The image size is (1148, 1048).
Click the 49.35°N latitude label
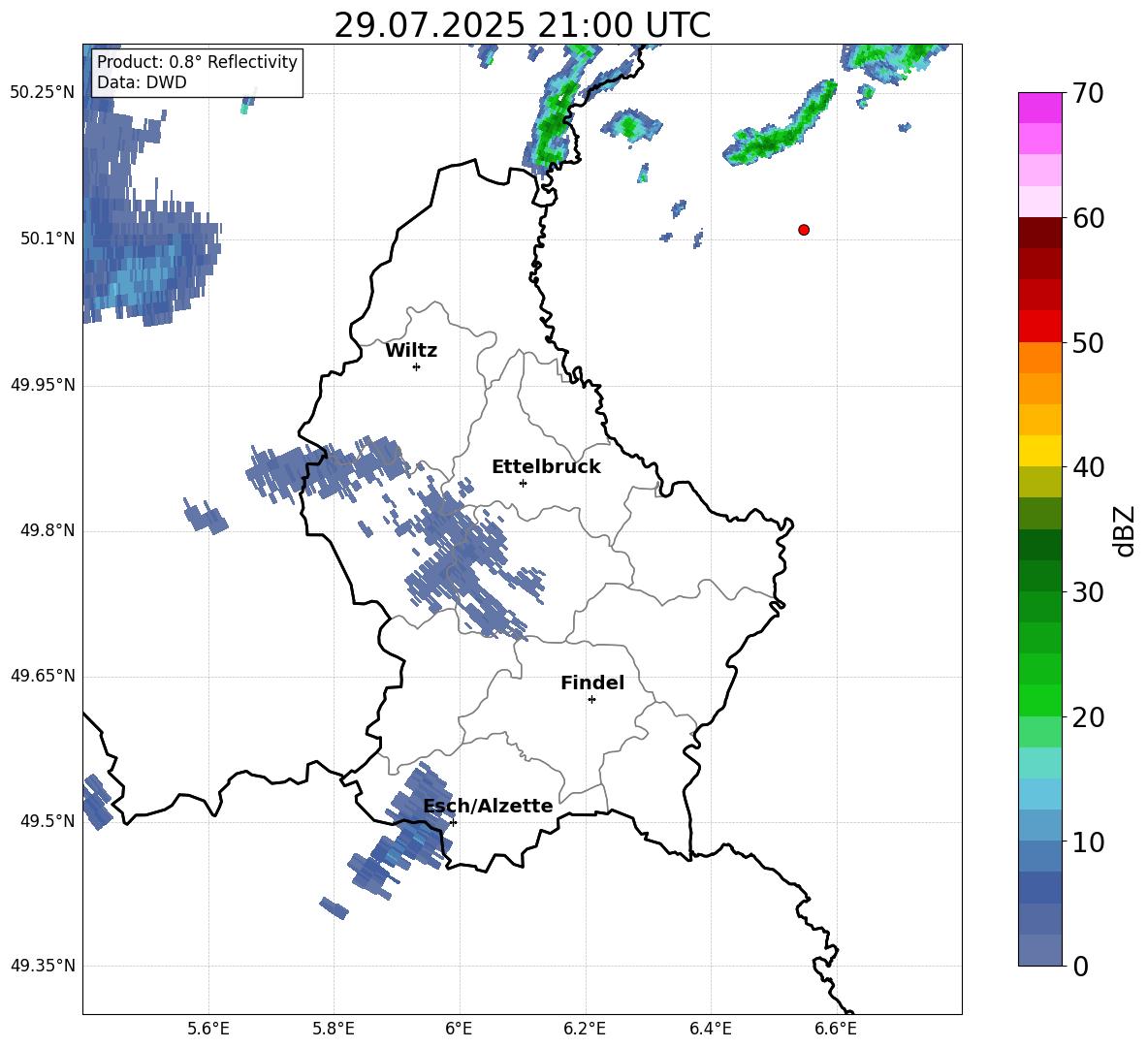tap(43, 966)
